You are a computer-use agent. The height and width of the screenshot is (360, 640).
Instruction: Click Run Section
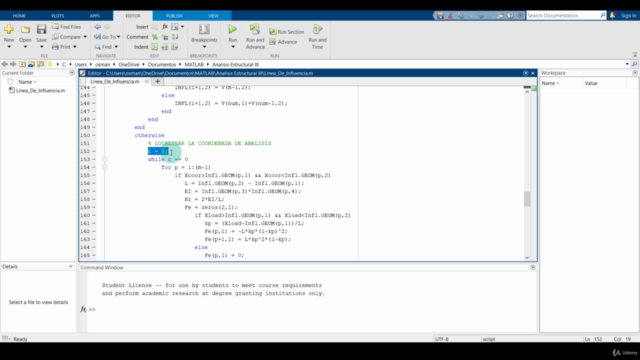point(287,31)
